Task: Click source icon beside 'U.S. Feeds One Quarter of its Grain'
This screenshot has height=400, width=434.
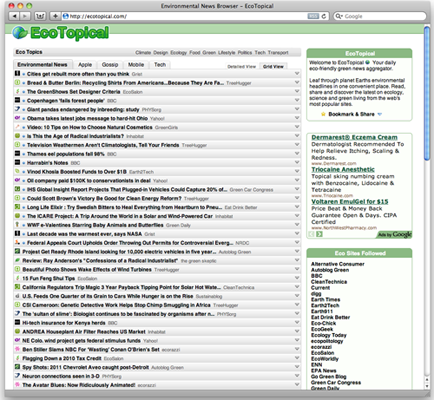Action: click(17, 296)
